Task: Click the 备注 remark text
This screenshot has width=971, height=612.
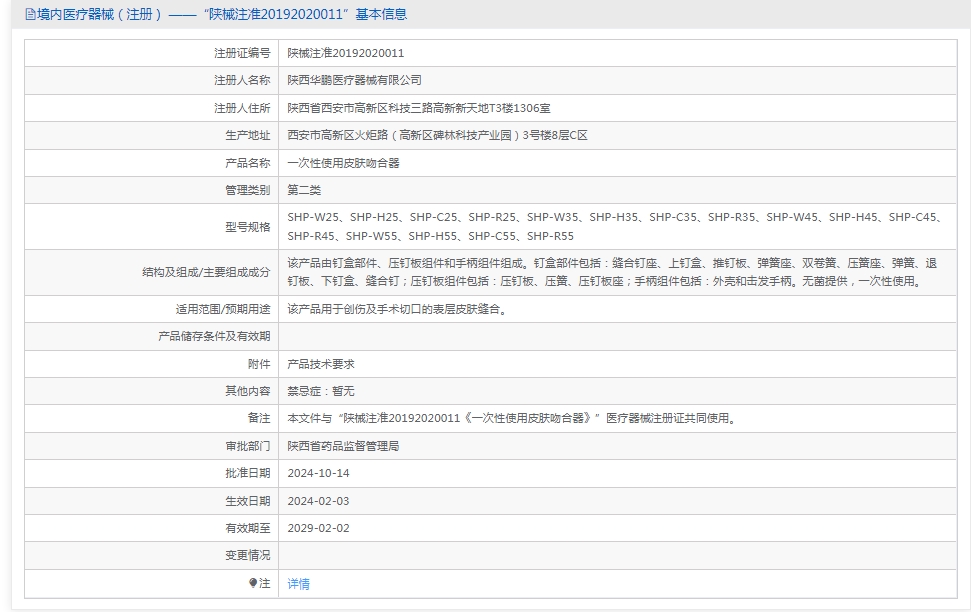Action: click(x=513, y=419)
